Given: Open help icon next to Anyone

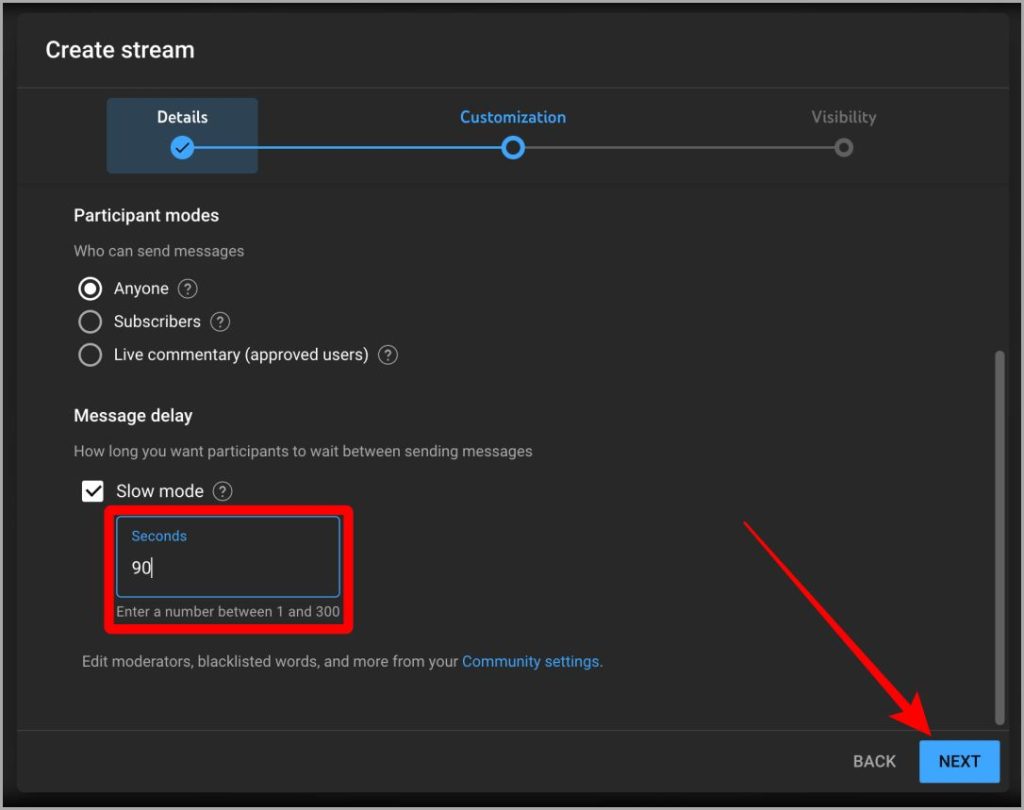Looking at the screenshot, I should (x=187, y=289).
